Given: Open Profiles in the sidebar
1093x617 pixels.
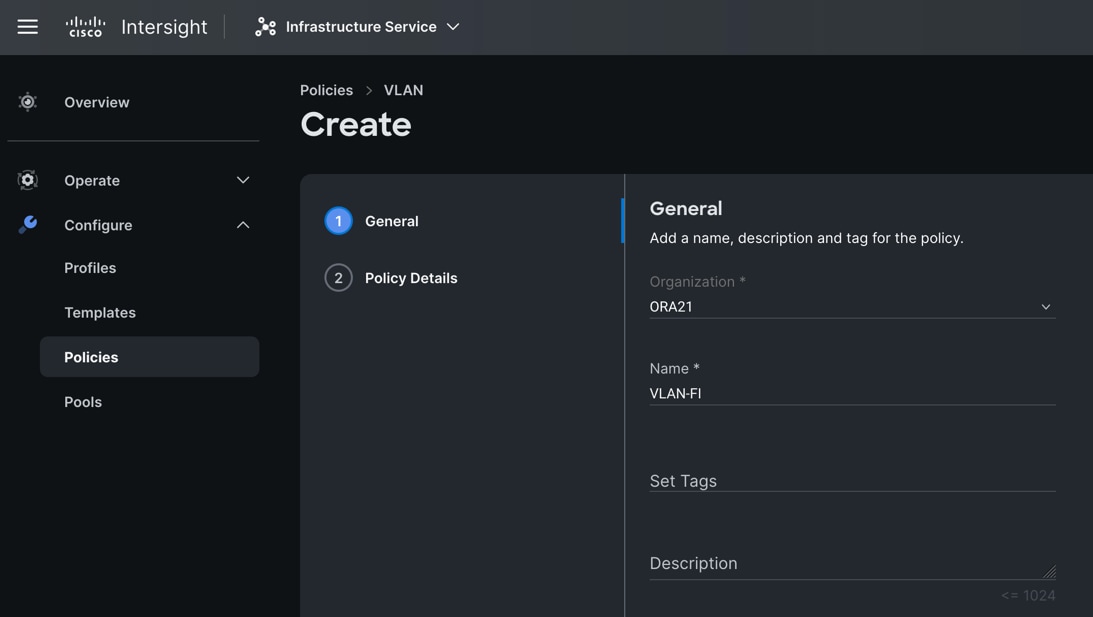Looking at the screenshot, I should (90, 268).
